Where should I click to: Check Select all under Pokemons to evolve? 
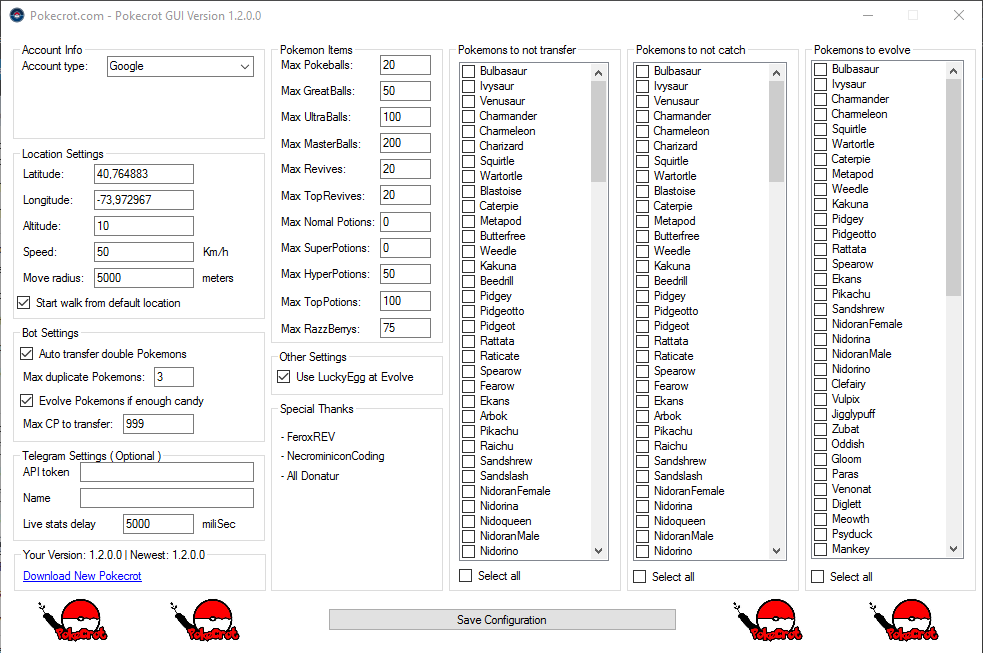pyautogui.click(x=818, y=577)
